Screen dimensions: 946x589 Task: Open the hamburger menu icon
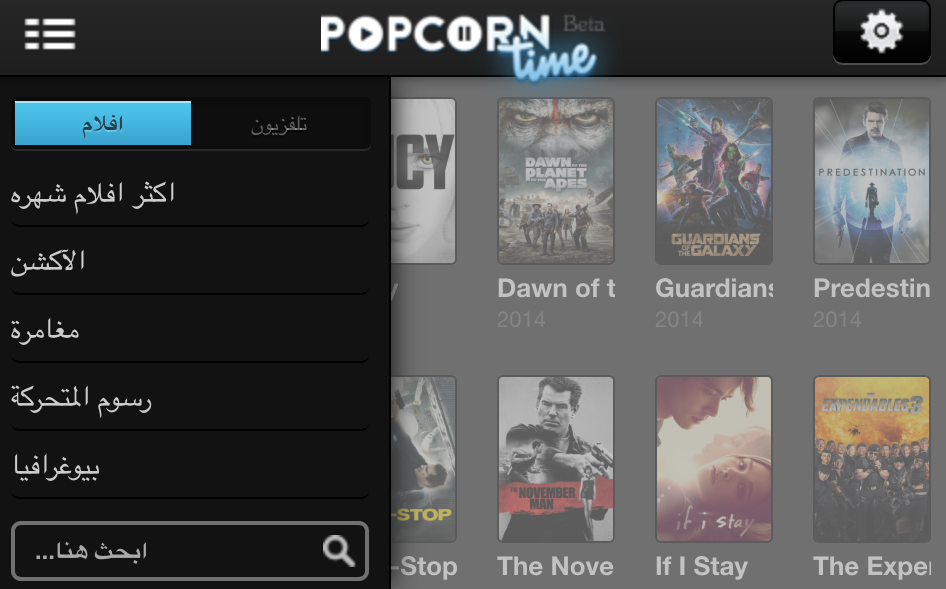coord(50,34)
